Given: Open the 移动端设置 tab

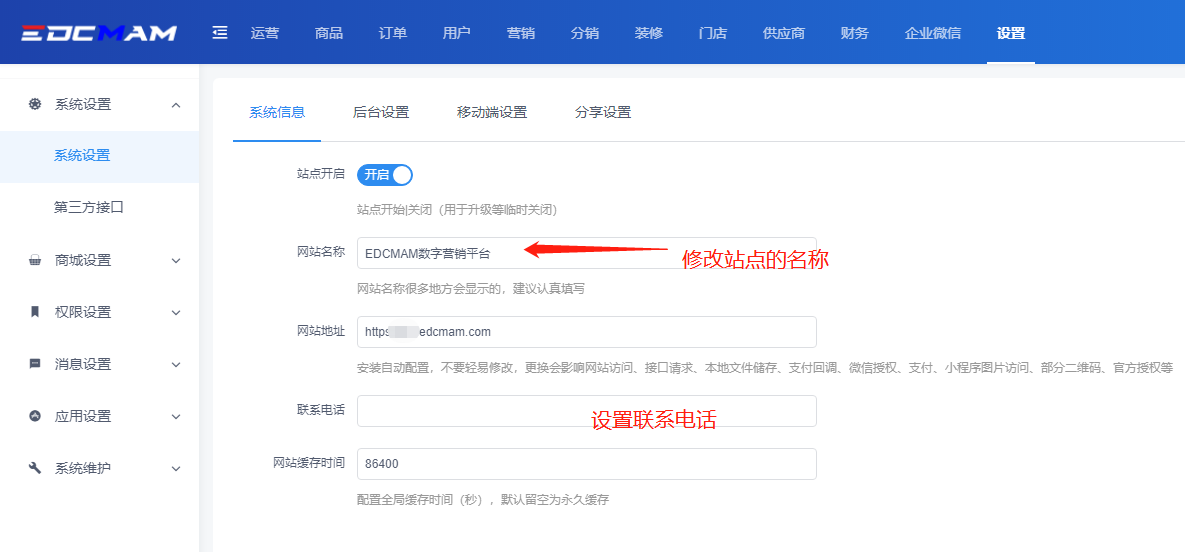Looking at the screenshot, I should point(491,112).
